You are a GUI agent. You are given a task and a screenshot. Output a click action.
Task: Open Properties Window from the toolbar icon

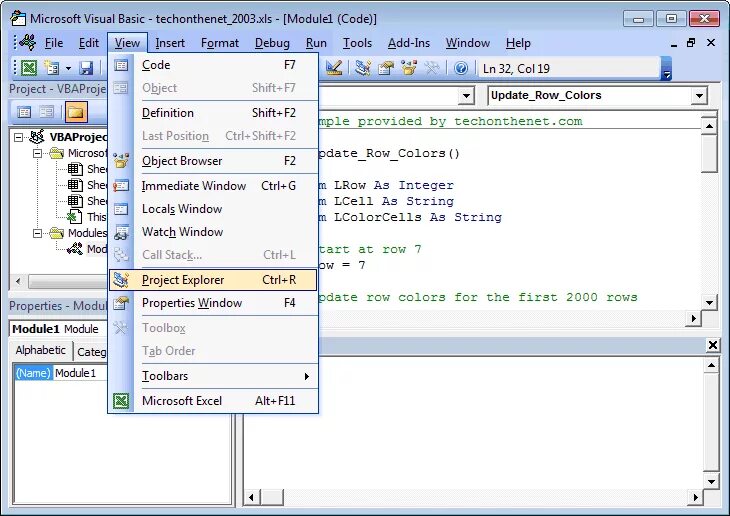coord(385,68)
